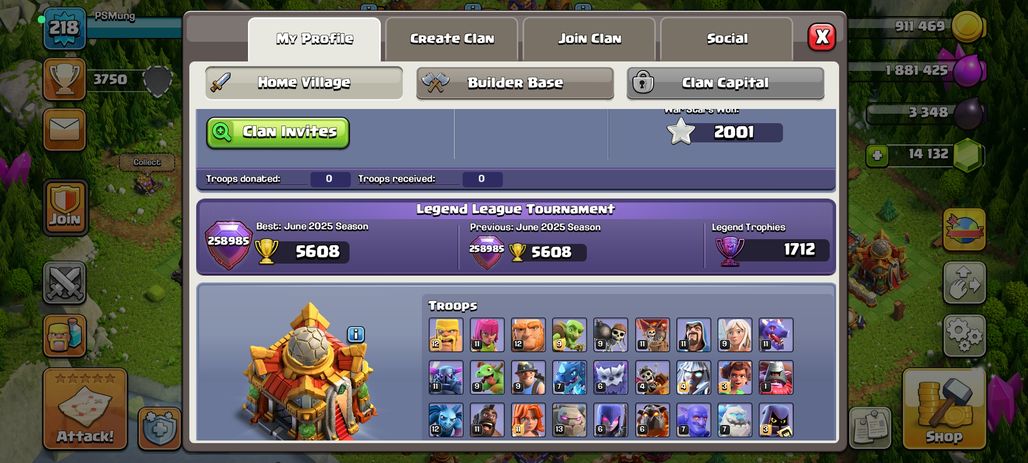Screen dimensions: 1028x463
Task: Tap the town hall info icon
Action: point(355,334)
